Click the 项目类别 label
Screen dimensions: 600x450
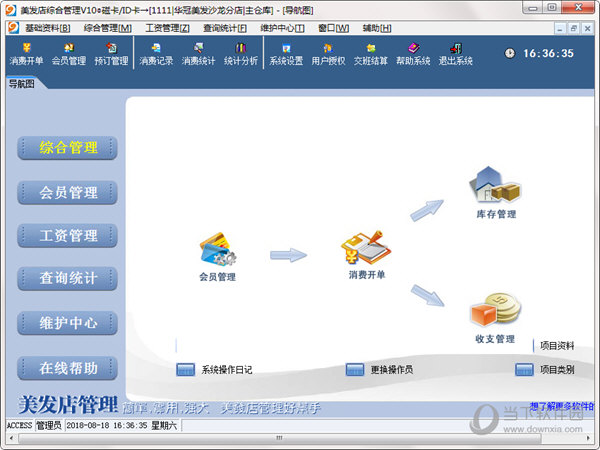(557, 370)
